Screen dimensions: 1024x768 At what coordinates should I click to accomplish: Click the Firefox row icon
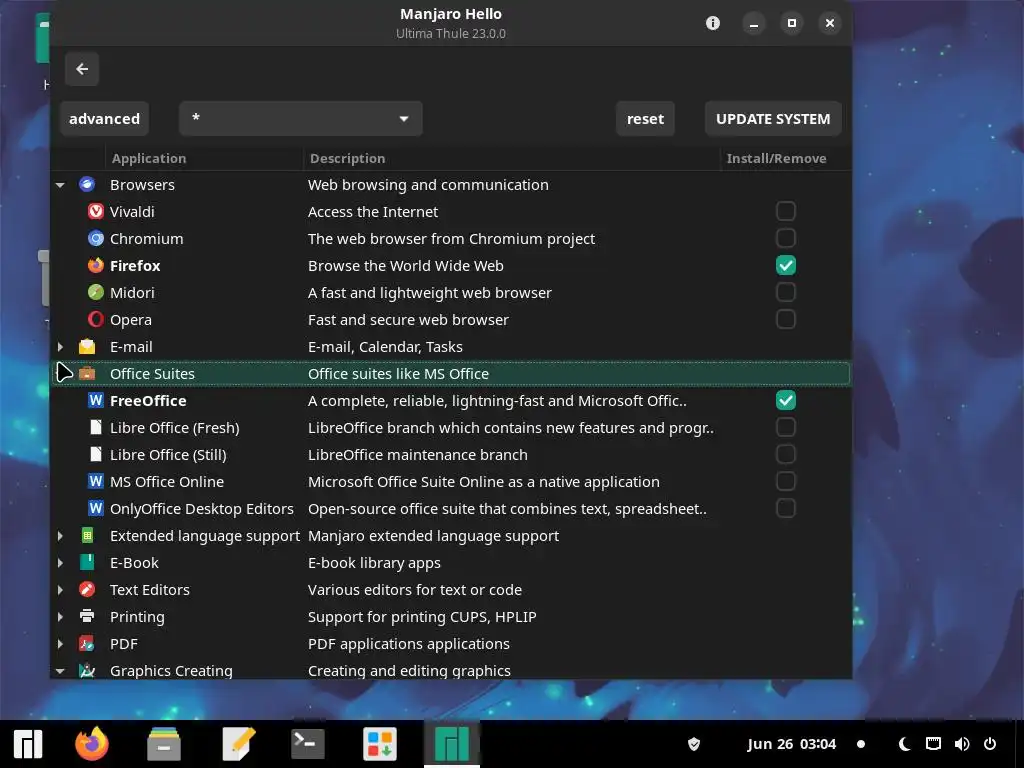click(96, 266)
